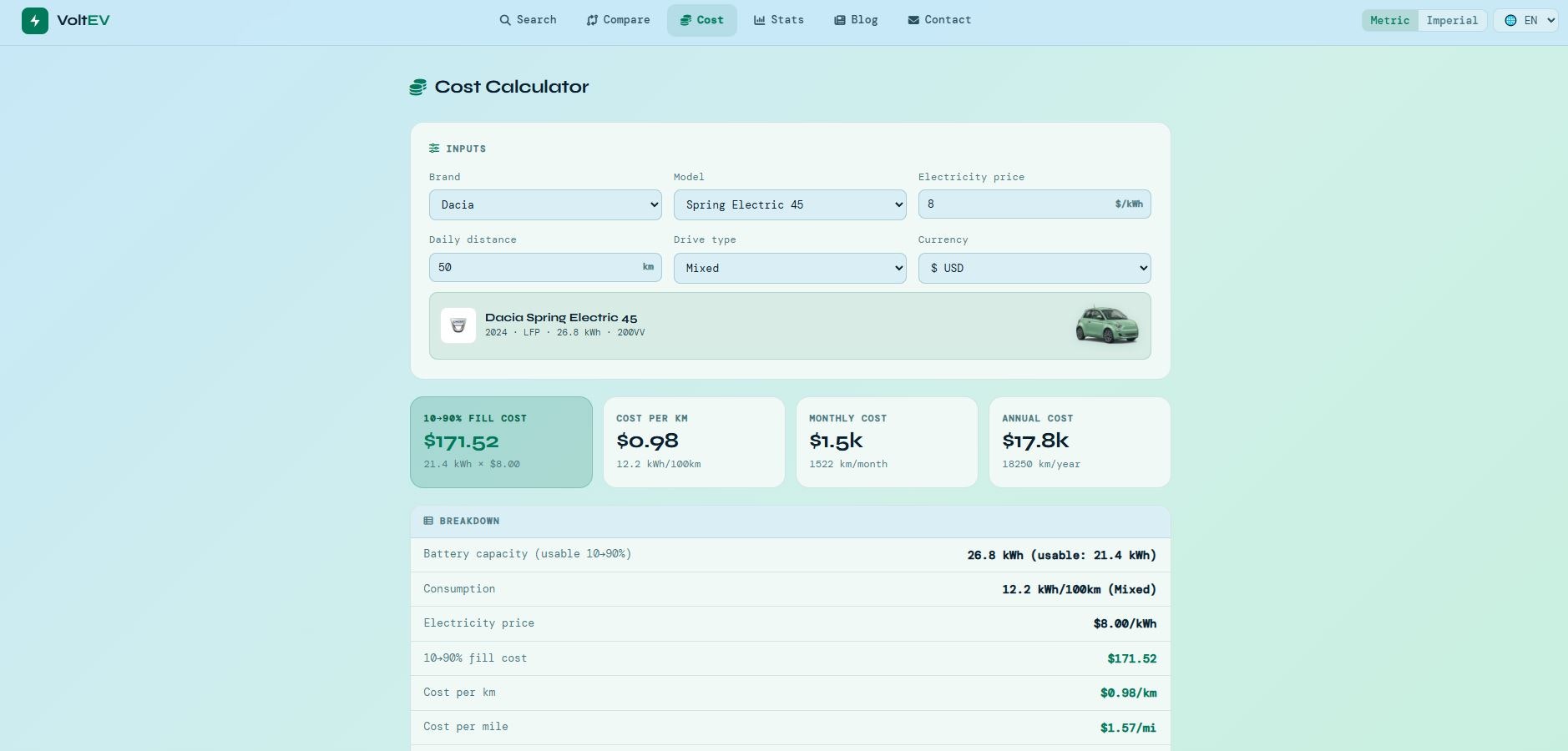Switch units to Imperial
Screen dimensions: 1568x751
tap(1452, 20)
